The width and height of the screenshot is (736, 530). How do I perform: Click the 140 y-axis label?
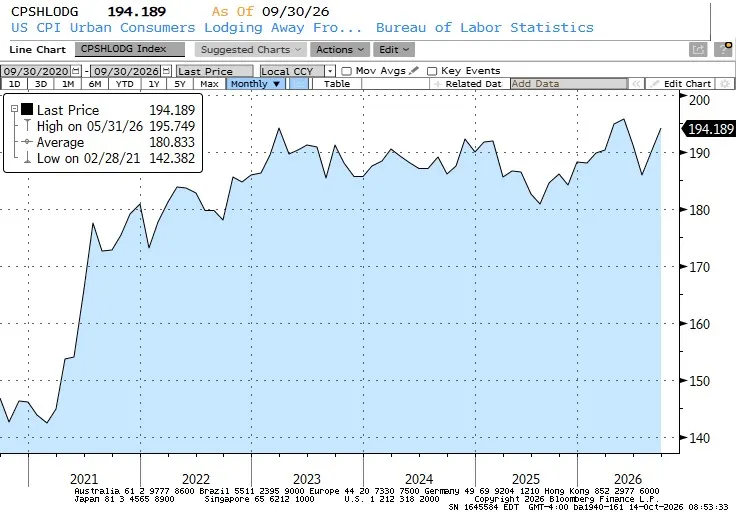699,438
